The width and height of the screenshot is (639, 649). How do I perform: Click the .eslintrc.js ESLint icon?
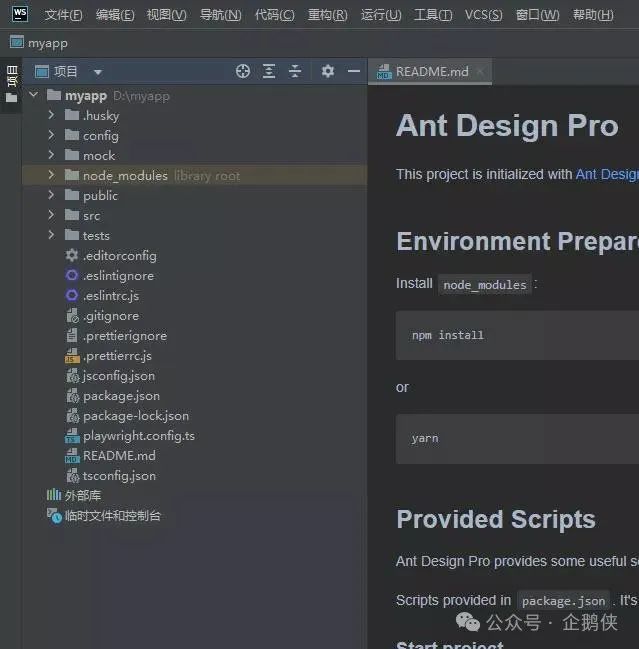pos(72,295)
